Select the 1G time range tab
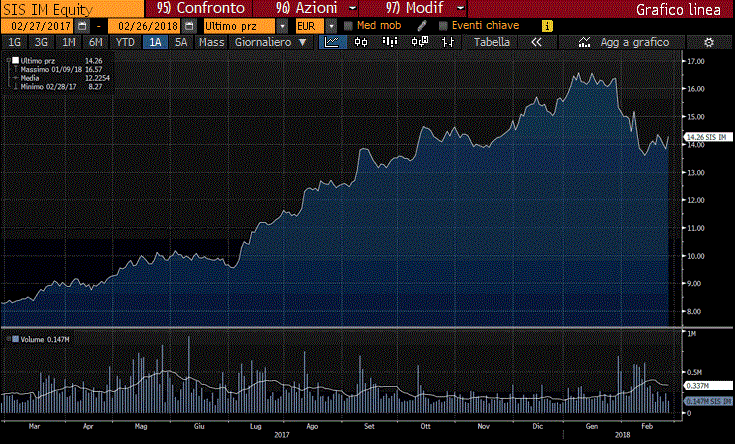This screenshot has width=735, height=444. [x=15, y=42]
